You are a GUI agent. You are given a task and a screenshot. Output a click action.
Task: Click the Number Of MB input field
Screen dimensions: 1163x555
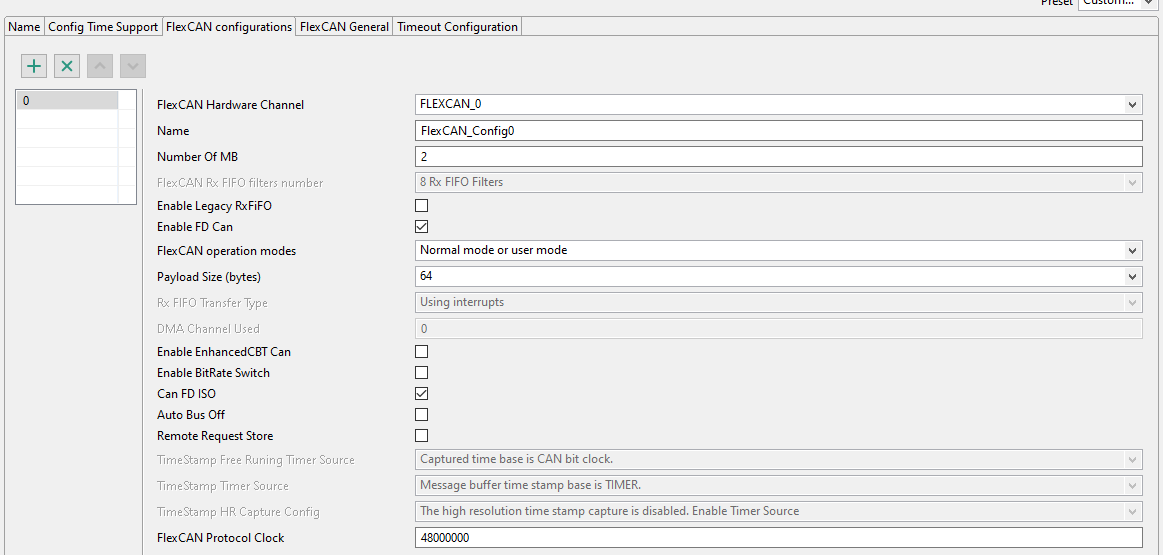[777, 157]
